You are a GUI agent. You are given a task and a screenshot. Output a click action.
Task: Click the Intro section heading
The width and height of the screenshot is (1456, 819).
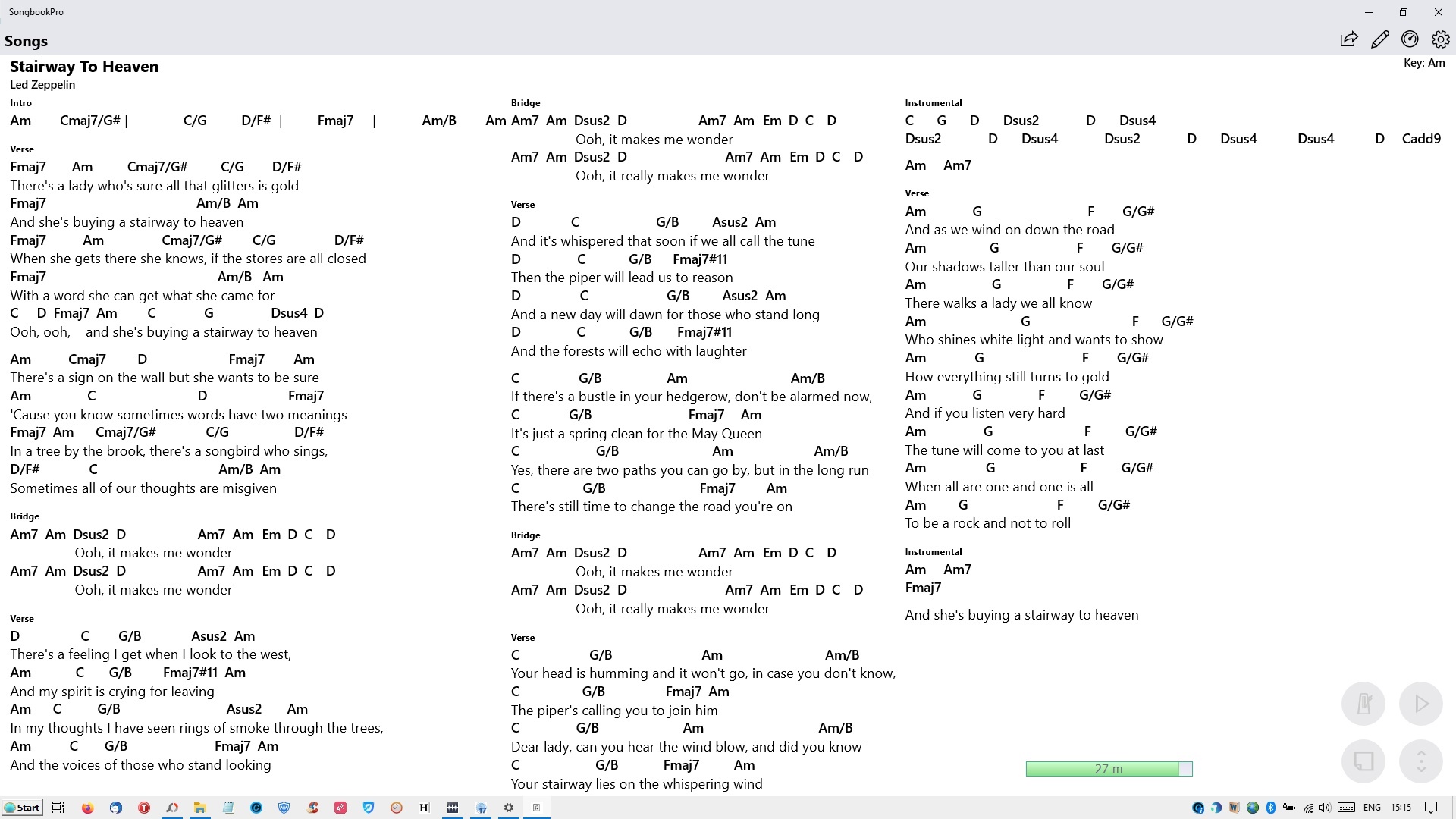click(21, 103)
